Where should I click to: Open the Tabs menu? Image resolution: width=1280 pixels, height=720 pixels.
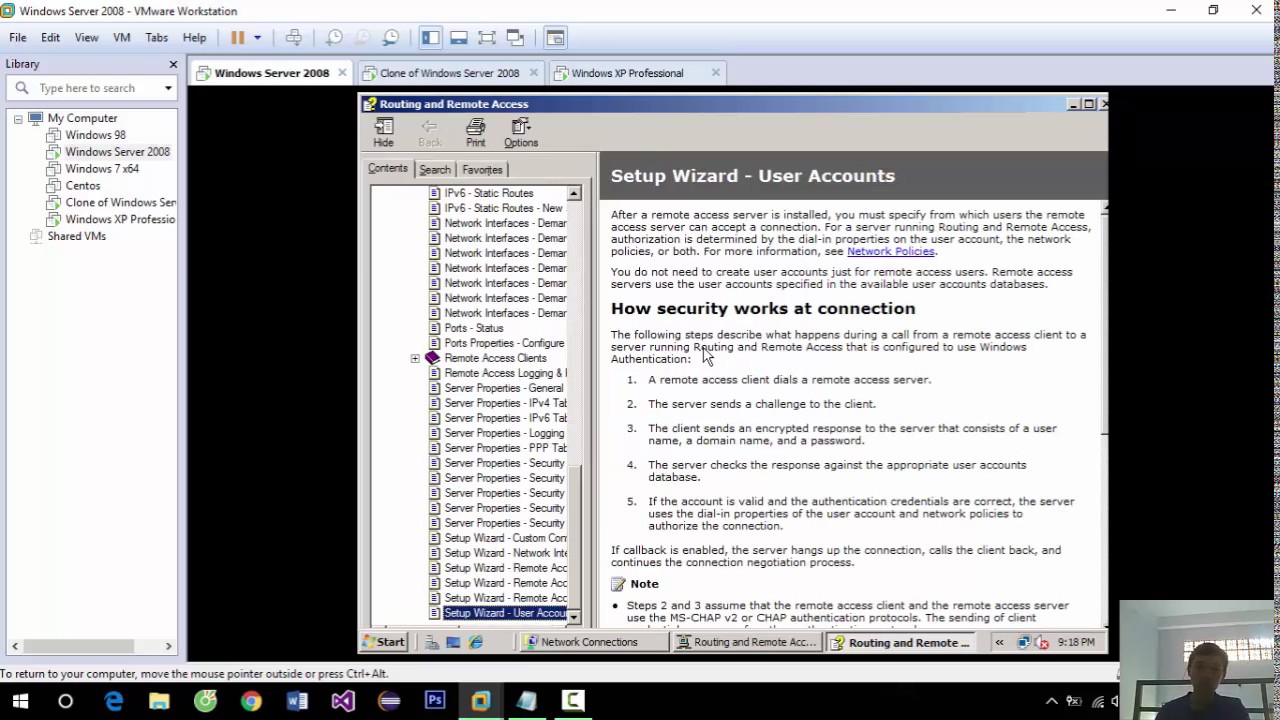point(157,37)
